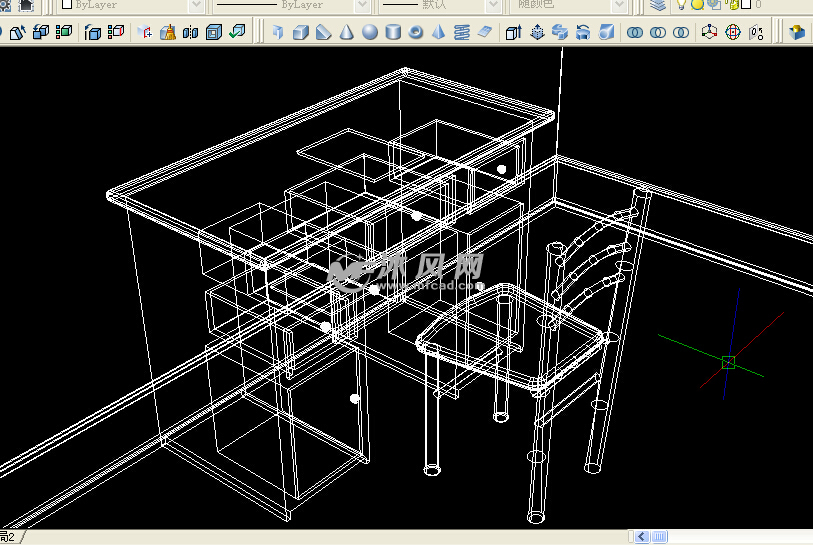The width and height of the screenshot is (813, 546).
Task: Open the Layer Properties Manager
Action: [657, 5]
